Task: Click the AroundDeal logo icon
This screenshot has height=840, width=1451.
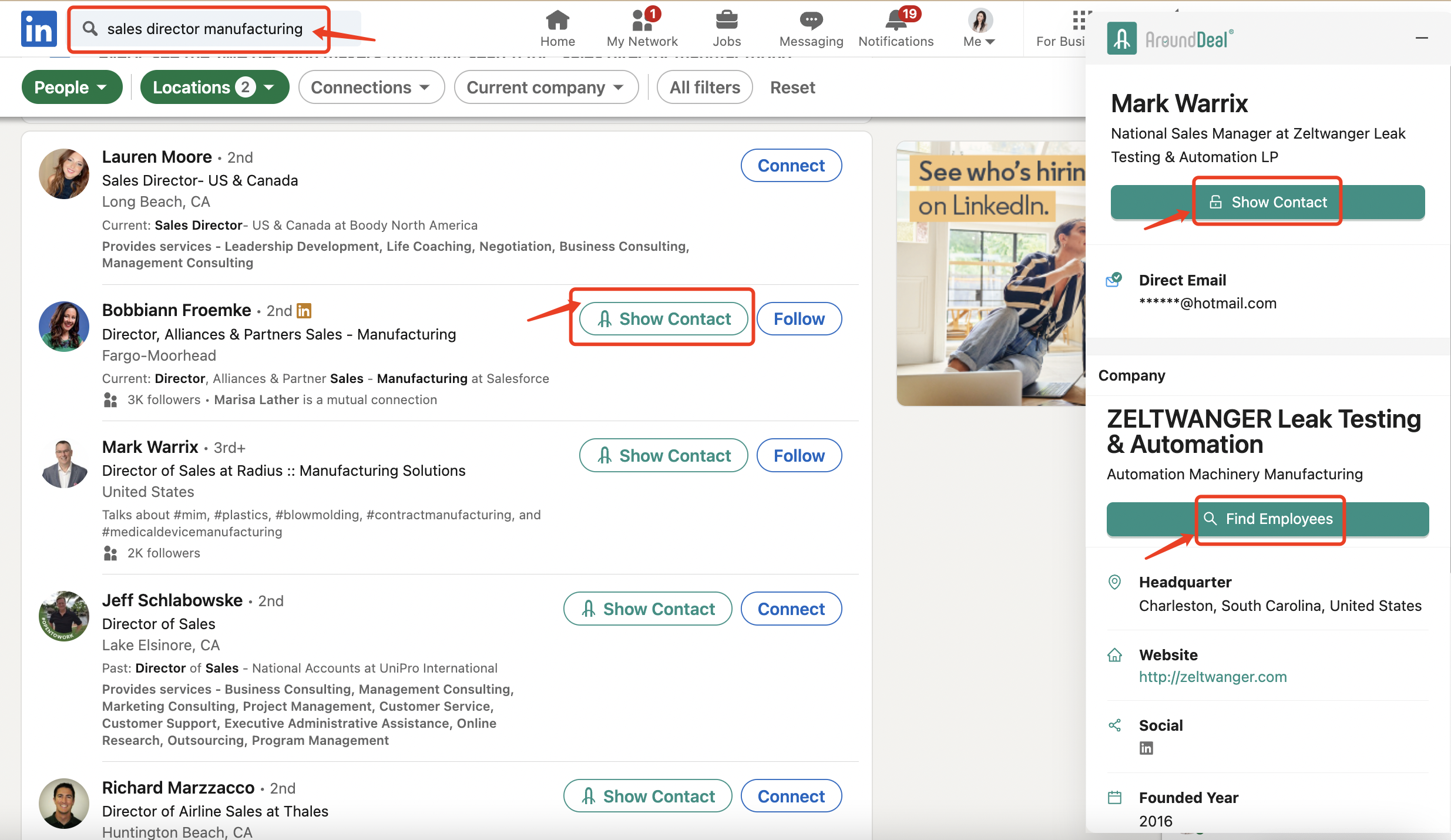Action: (1121, 39)
